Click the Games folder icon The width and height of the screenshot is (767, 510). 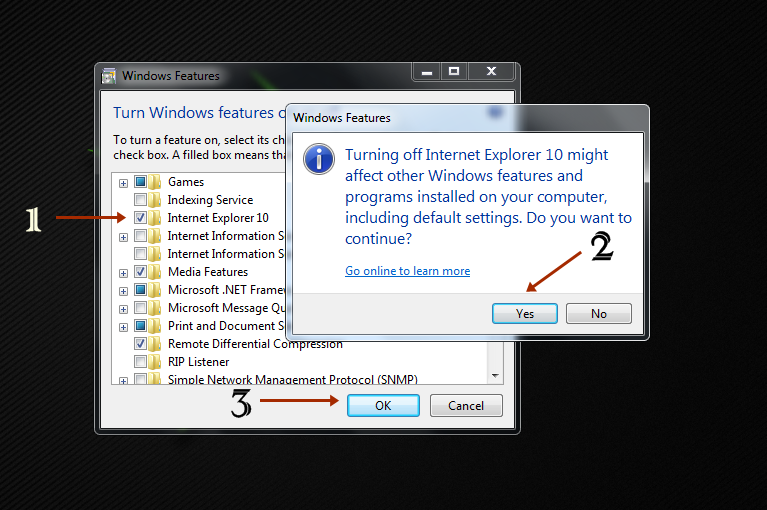point(155,181)
